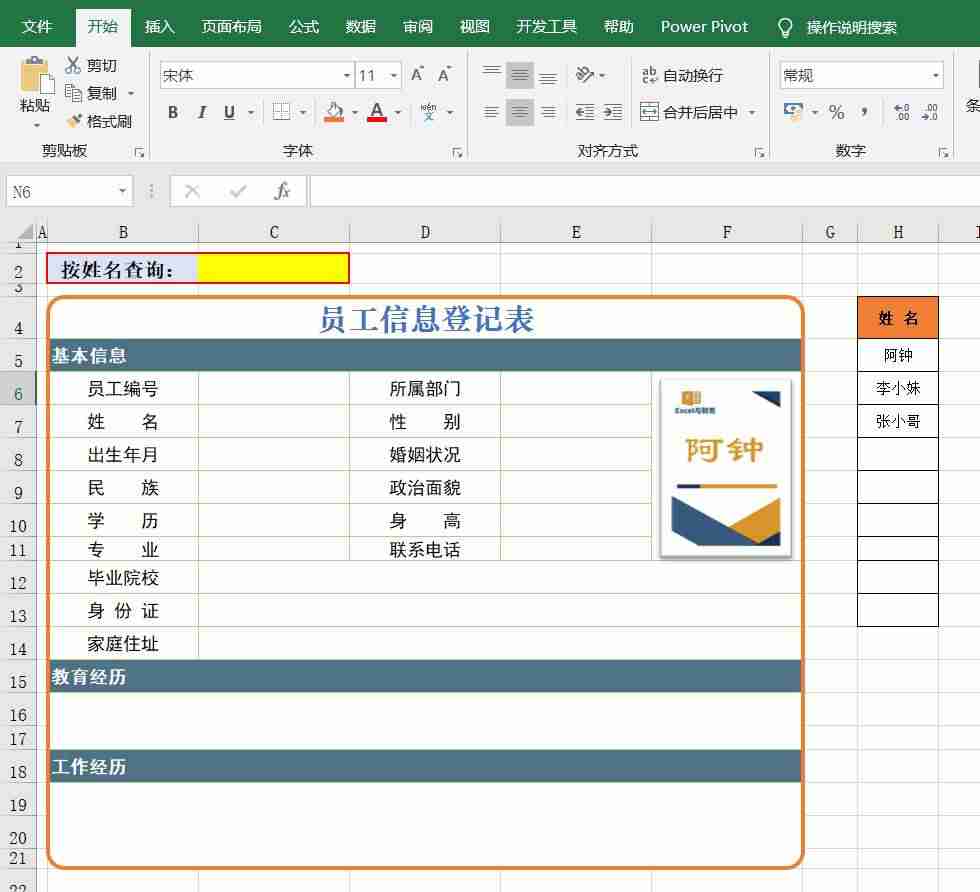
Task: Switch to the 插入 (Insert) tab
Action: (159, 27)
